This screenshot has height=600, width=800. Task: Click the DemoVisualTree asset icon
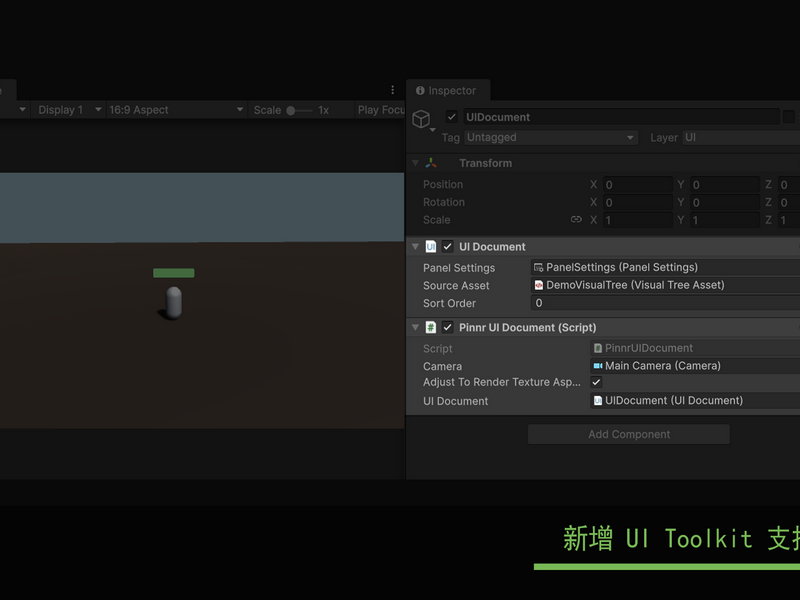pyautogui.click(x=539, y=285)
